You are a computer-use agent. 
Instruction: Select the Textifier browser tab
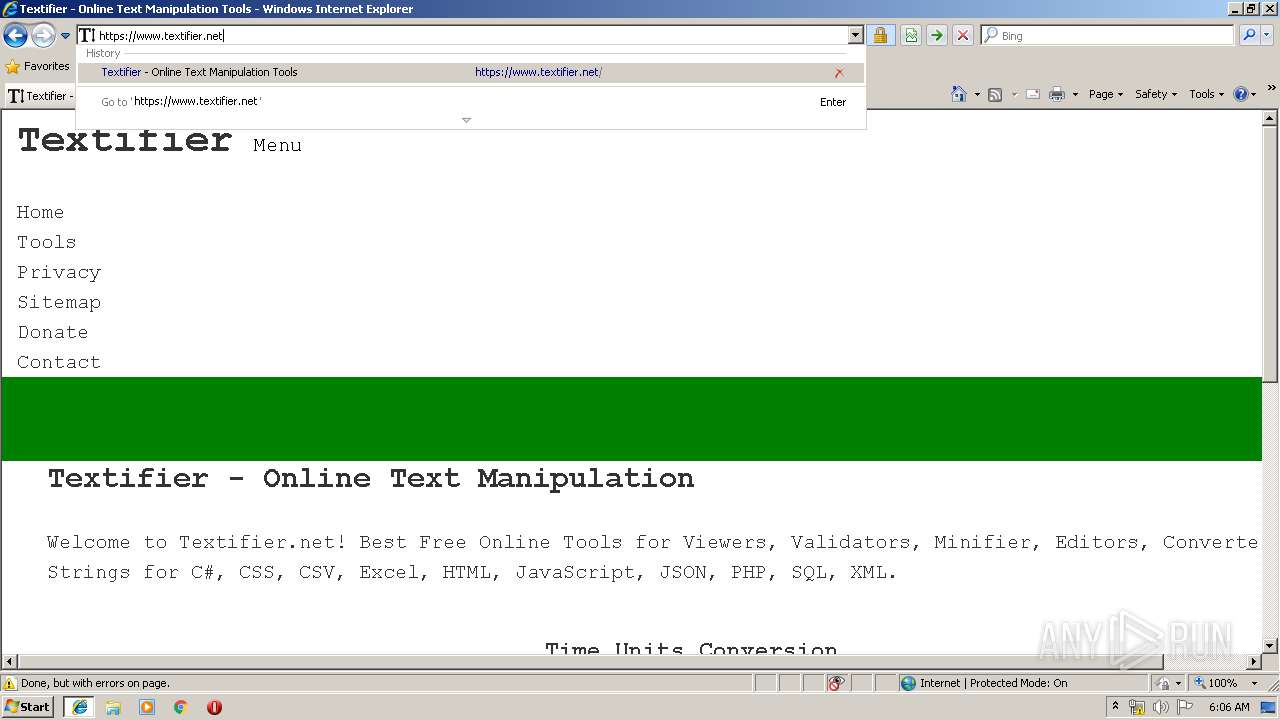[40, 96]
